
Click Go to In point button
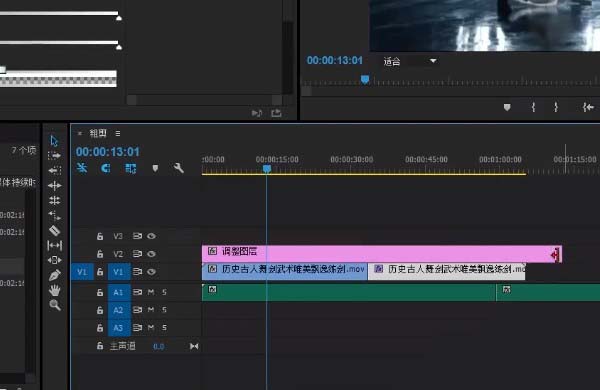[588, 108]
